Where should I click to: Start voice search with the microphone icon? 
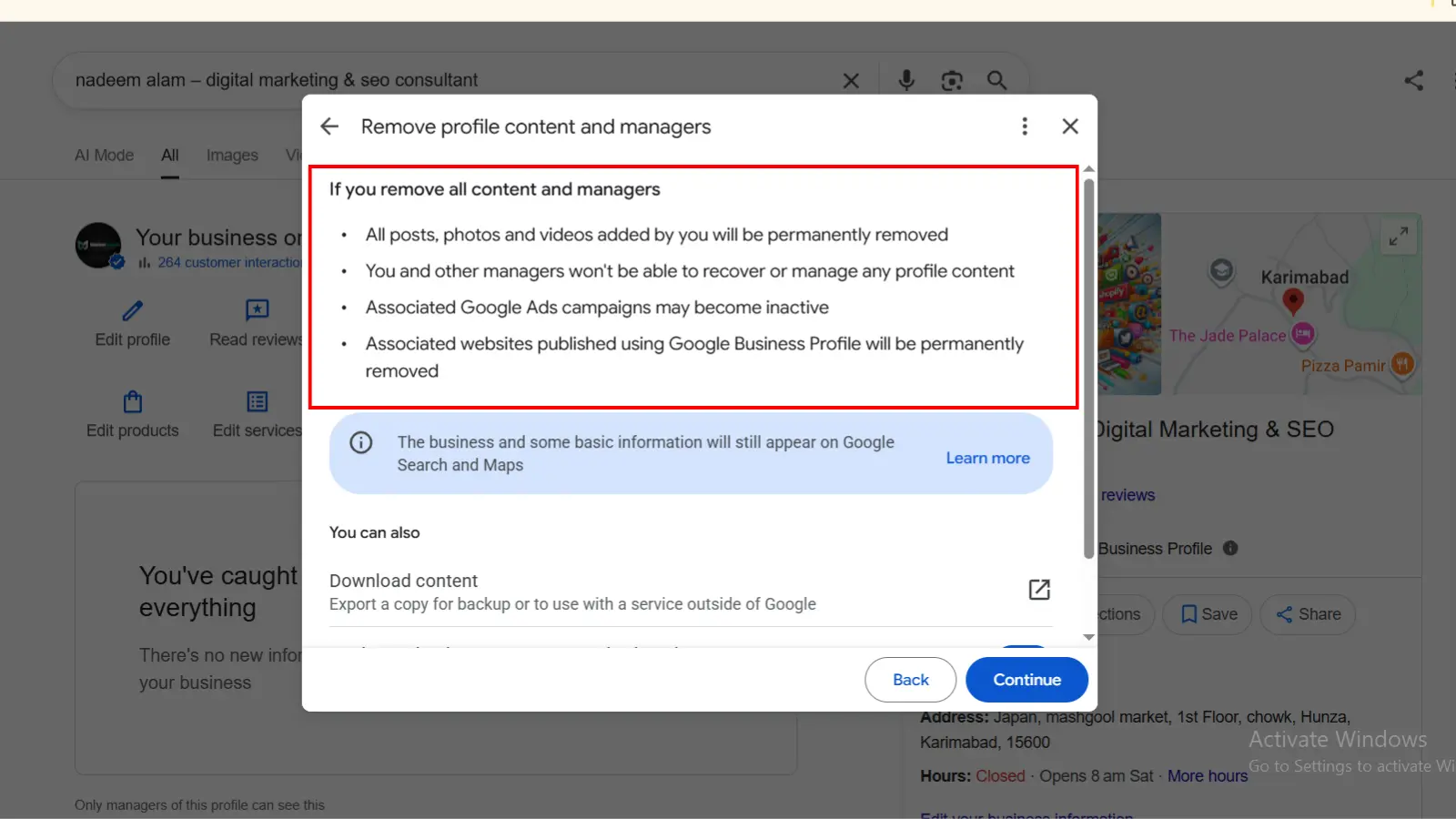[x=906, y=80]
